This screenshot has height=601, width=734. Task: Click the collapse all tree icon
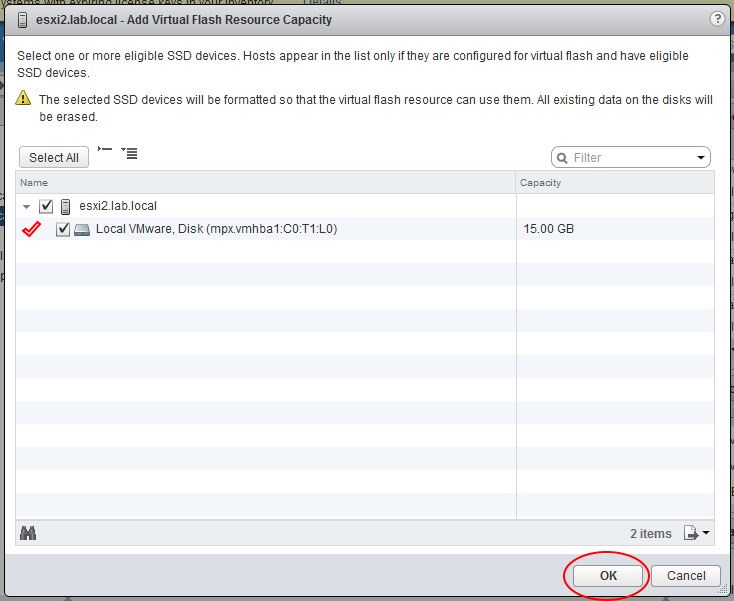click(x=105, y=149)
